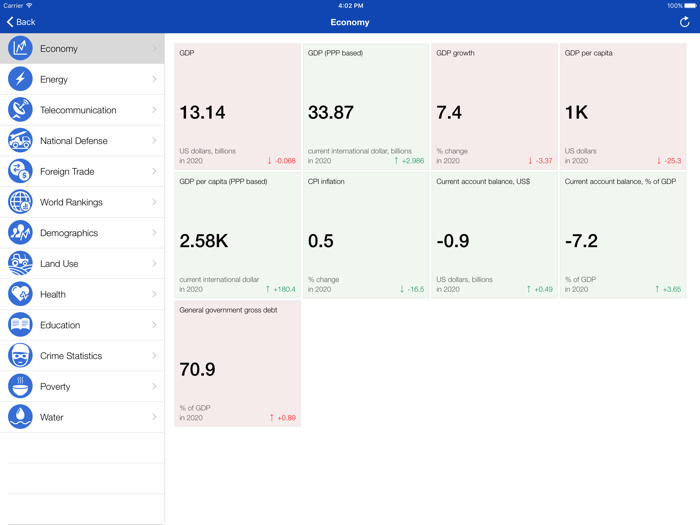Expand the Telecommunication row chevron
This screenshot has width=700, height=525.
154,110
